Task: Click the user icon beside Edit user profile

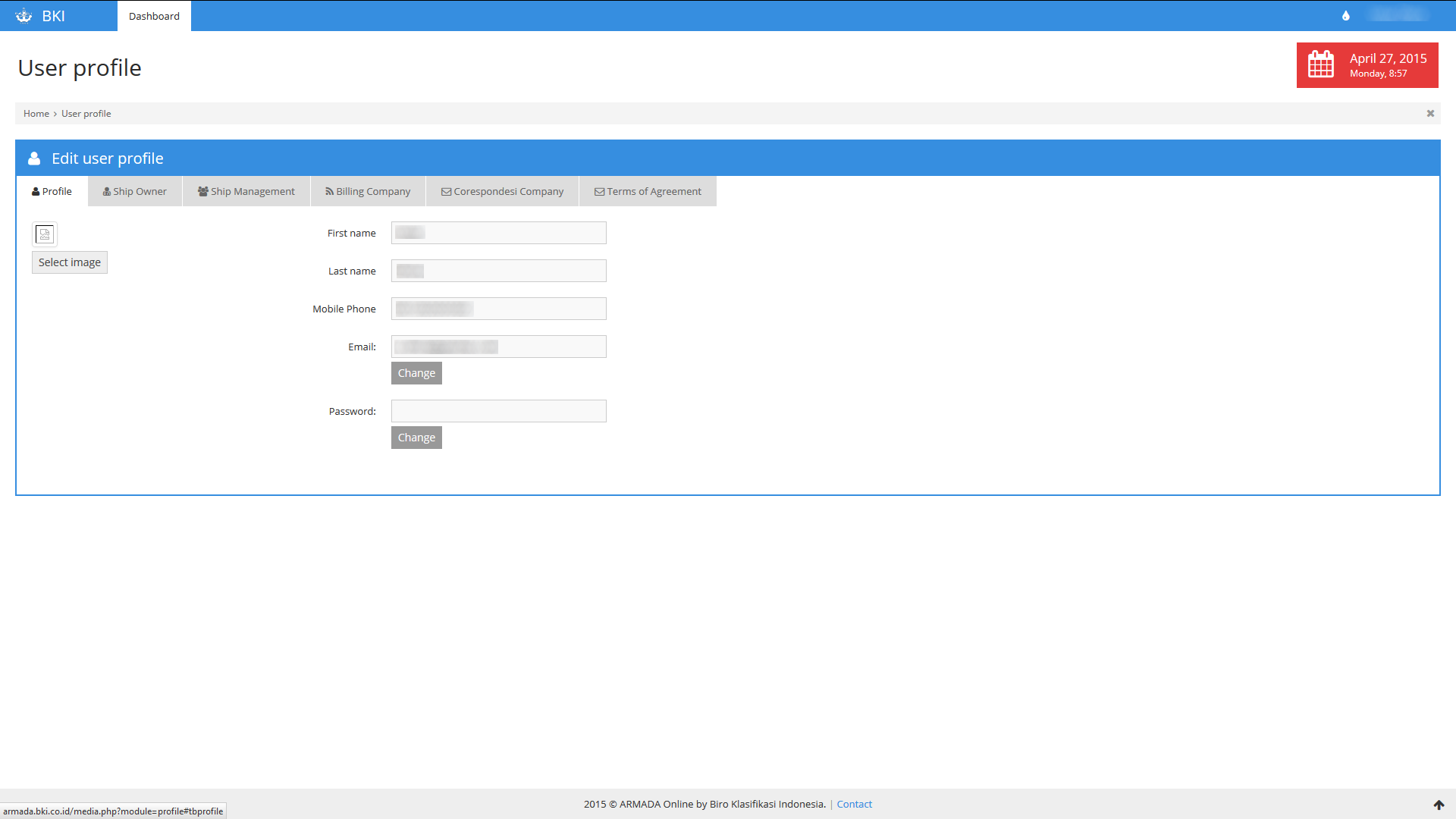Action: (34, 158)
